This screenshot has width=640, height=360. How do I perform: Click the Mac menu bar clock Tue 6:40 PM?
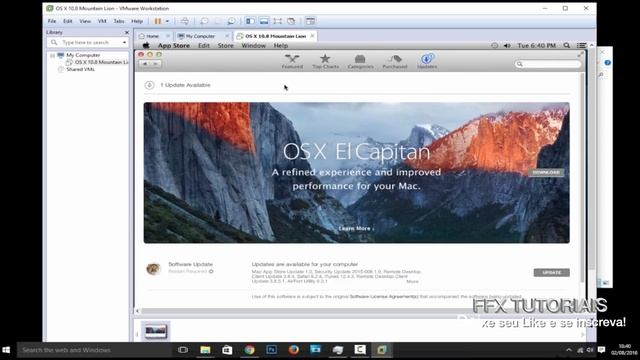click(536, 46)
